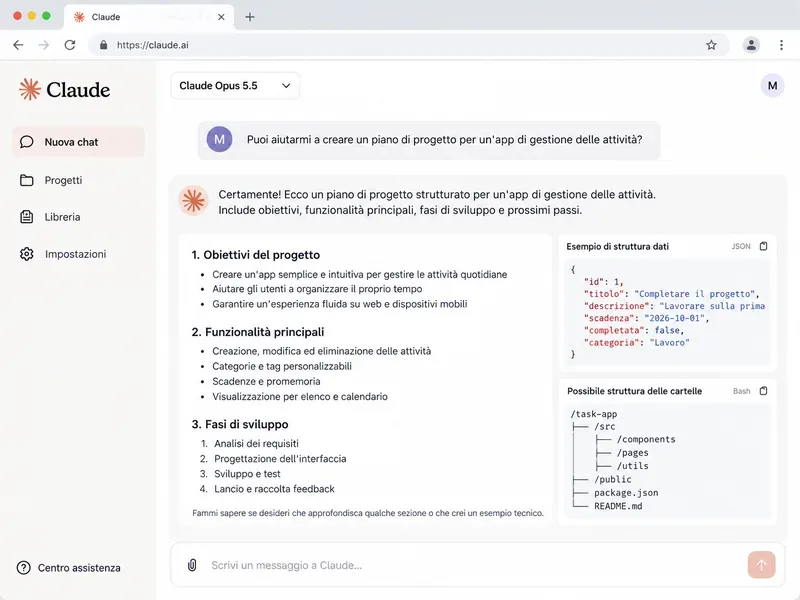The width and height of the screenshot is (800, 600).
Task: Click the package.json line in the folder tree
Action: tap(626, 493)
